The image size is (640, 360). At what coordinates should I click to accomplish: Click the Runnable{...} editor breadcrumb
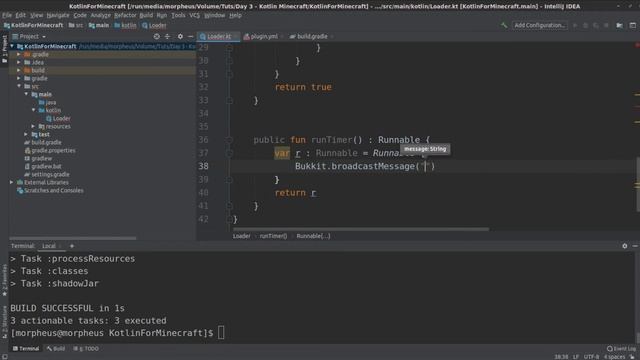click(x=313, y=236)
